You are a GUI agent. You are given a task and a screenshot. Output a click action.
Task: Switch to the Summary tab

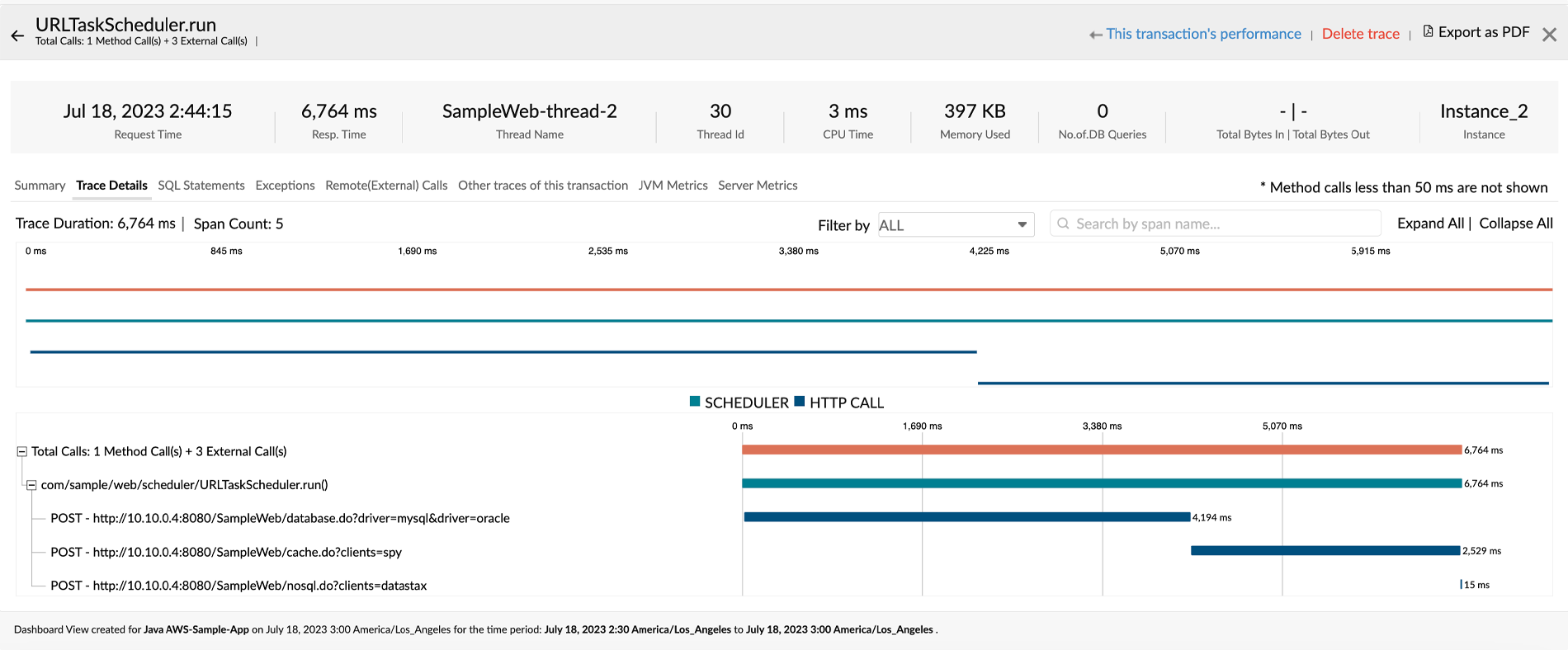[40, 186]
